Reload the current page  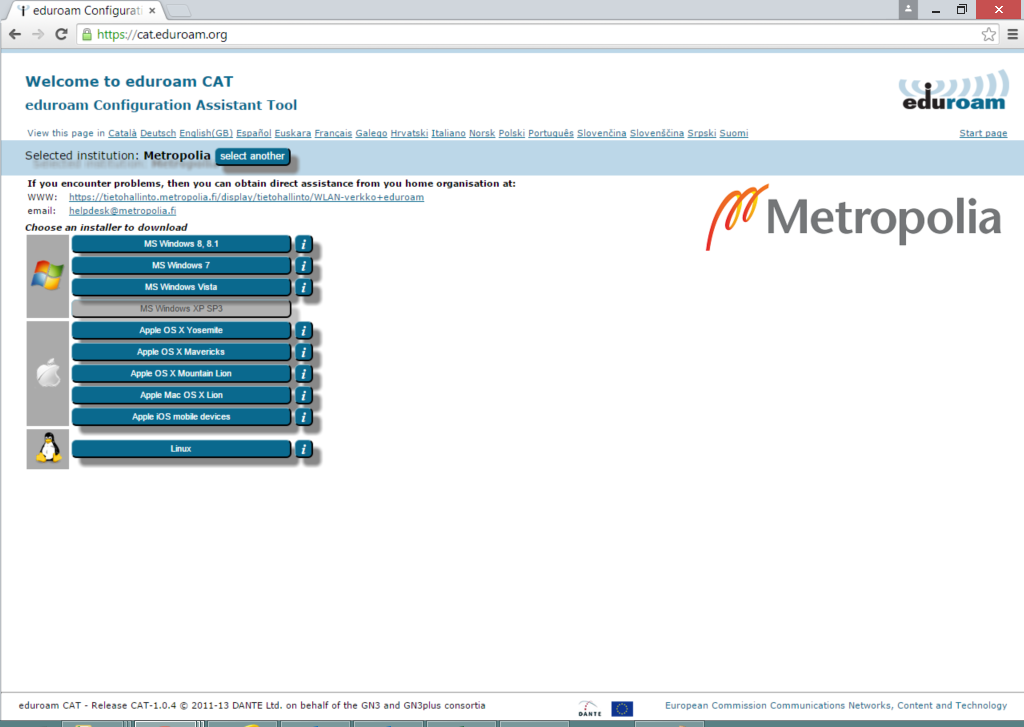tap(61, 35)
